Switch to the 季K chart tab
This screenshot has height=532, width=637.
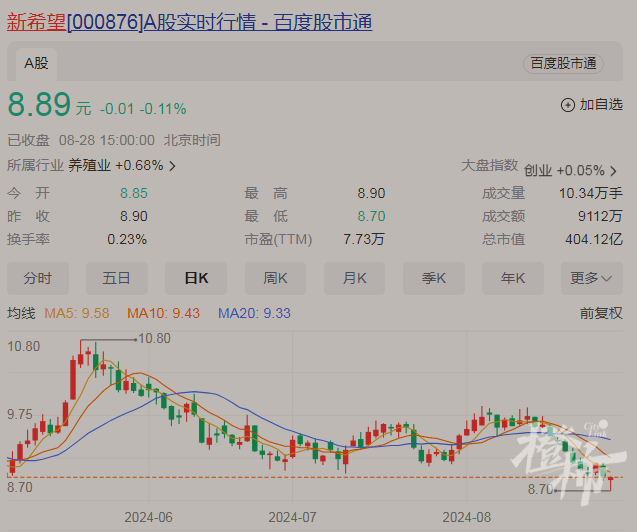pyautogui.click(x=433, y=279)
